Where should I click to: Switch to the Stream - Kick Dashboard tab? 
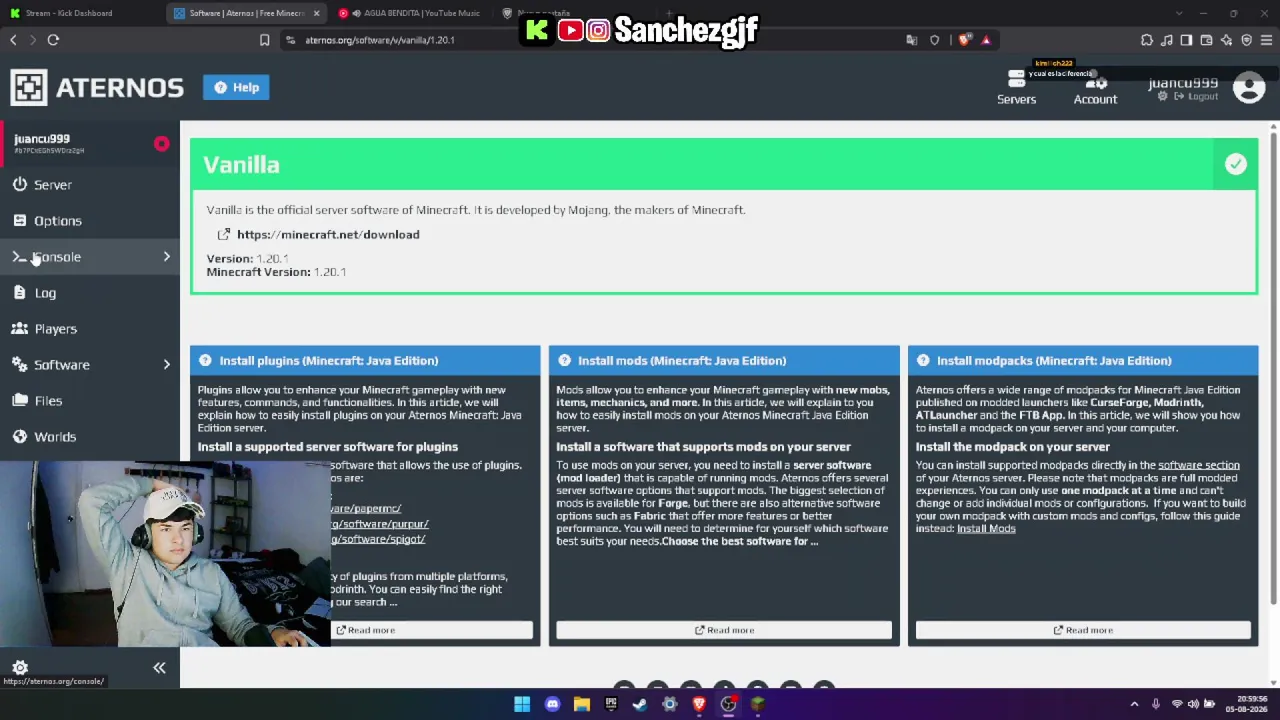(80, 13)
